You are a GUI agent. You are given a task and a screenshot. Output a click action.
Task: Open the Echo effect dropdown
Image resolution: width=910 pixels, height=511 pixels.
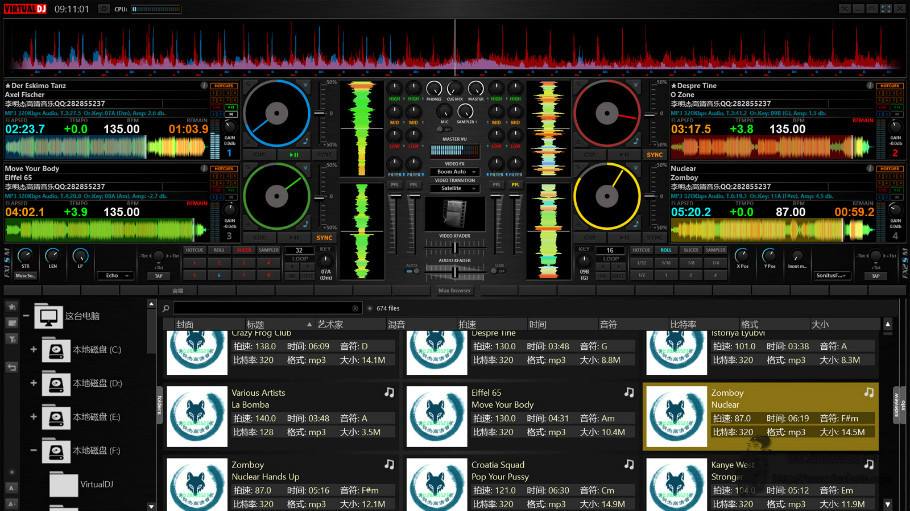115,276
